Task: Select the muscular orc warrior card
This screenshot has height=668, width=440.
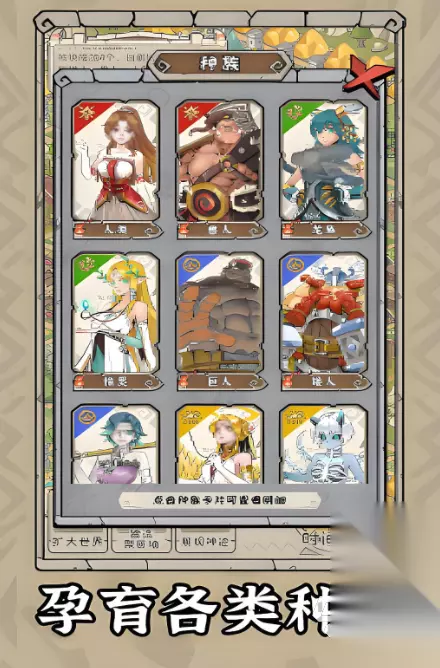Action: click(220, 161)
